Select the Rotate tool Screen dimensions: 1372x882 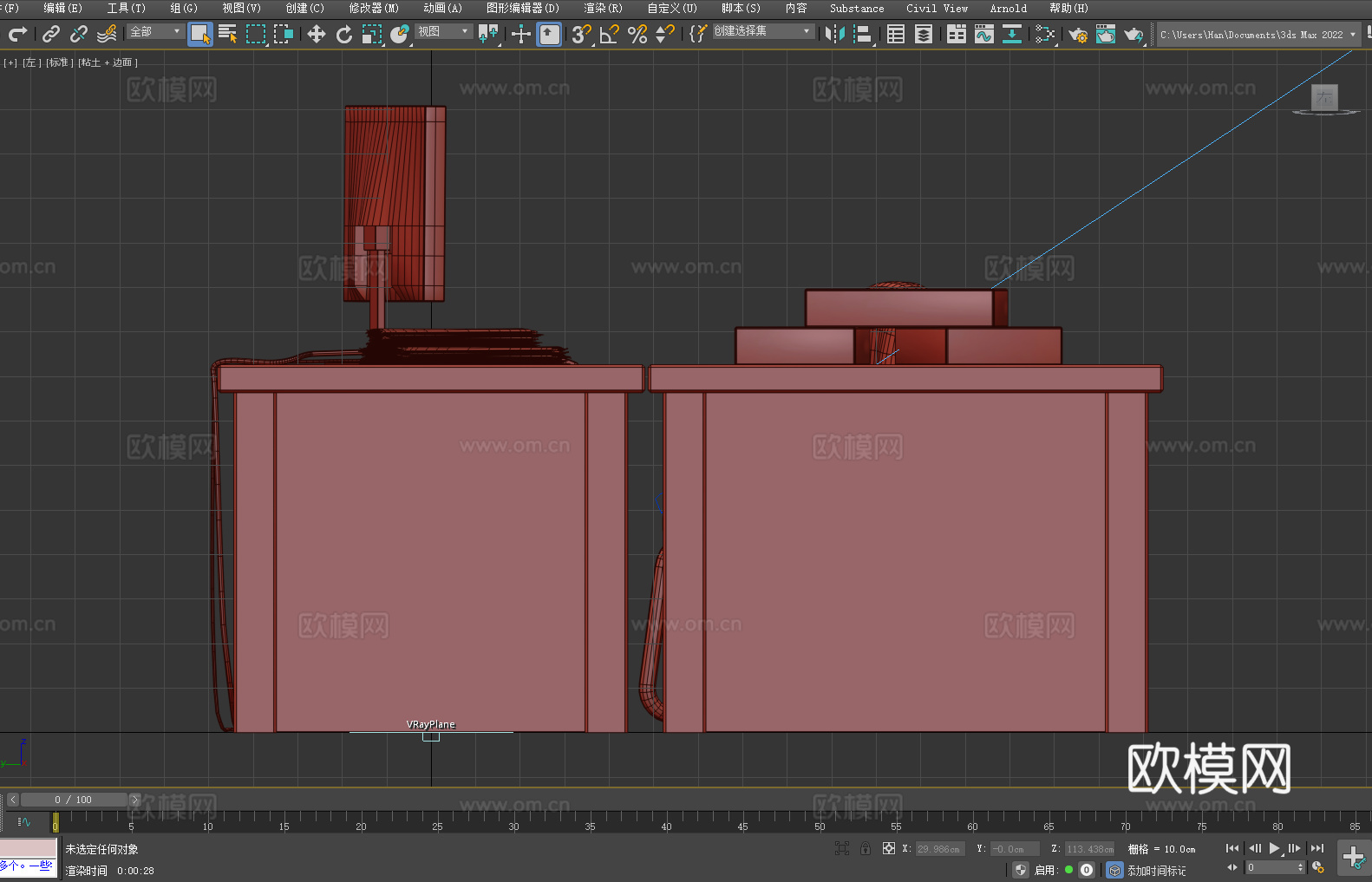(344, 34)
